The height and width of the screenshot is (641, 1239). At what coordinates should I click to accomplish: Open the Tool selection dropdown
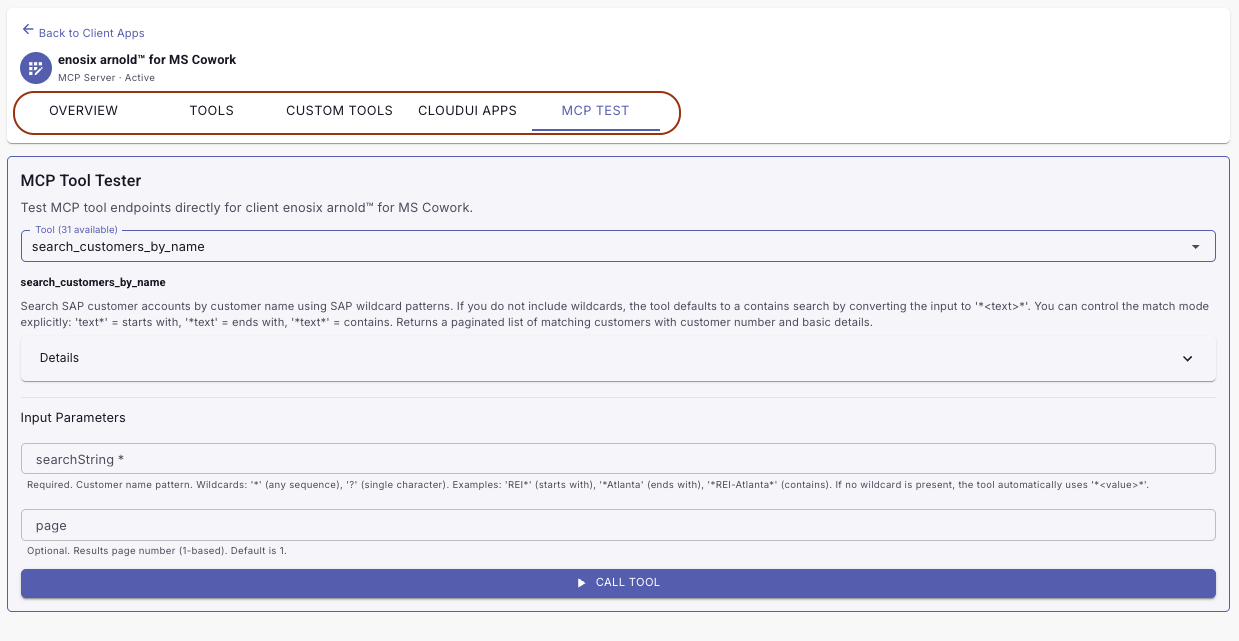click(x=618, y=246)
